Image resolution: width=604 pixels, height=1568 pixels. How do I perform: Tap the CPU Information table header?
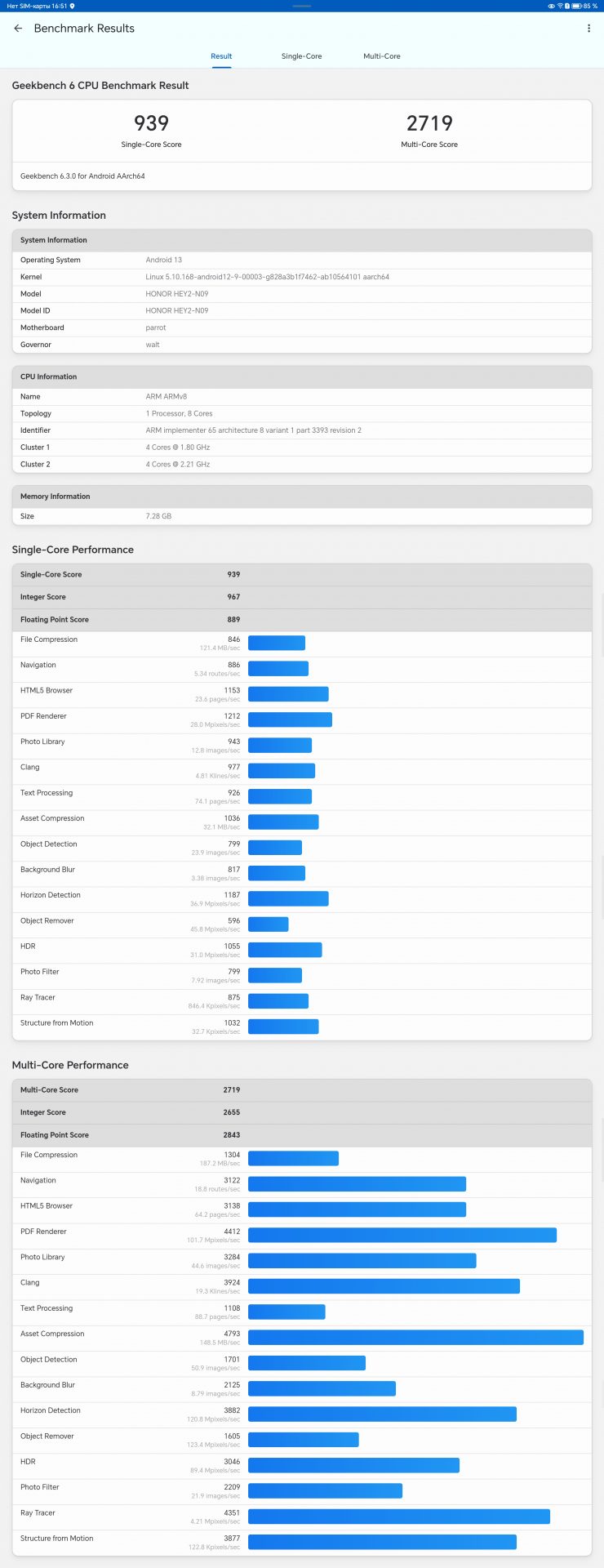click(301, 376)
